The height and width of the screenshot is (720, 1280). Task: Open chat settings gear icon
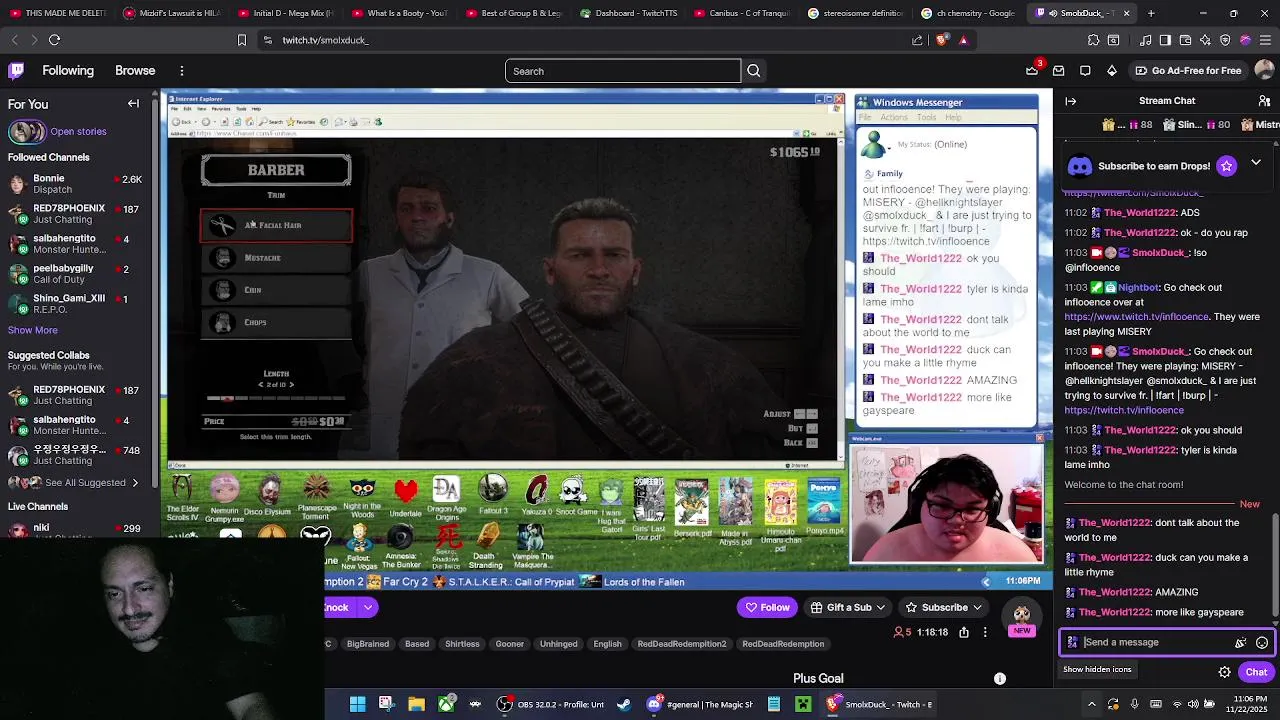pyautogui.click(x=1224, y=672)
